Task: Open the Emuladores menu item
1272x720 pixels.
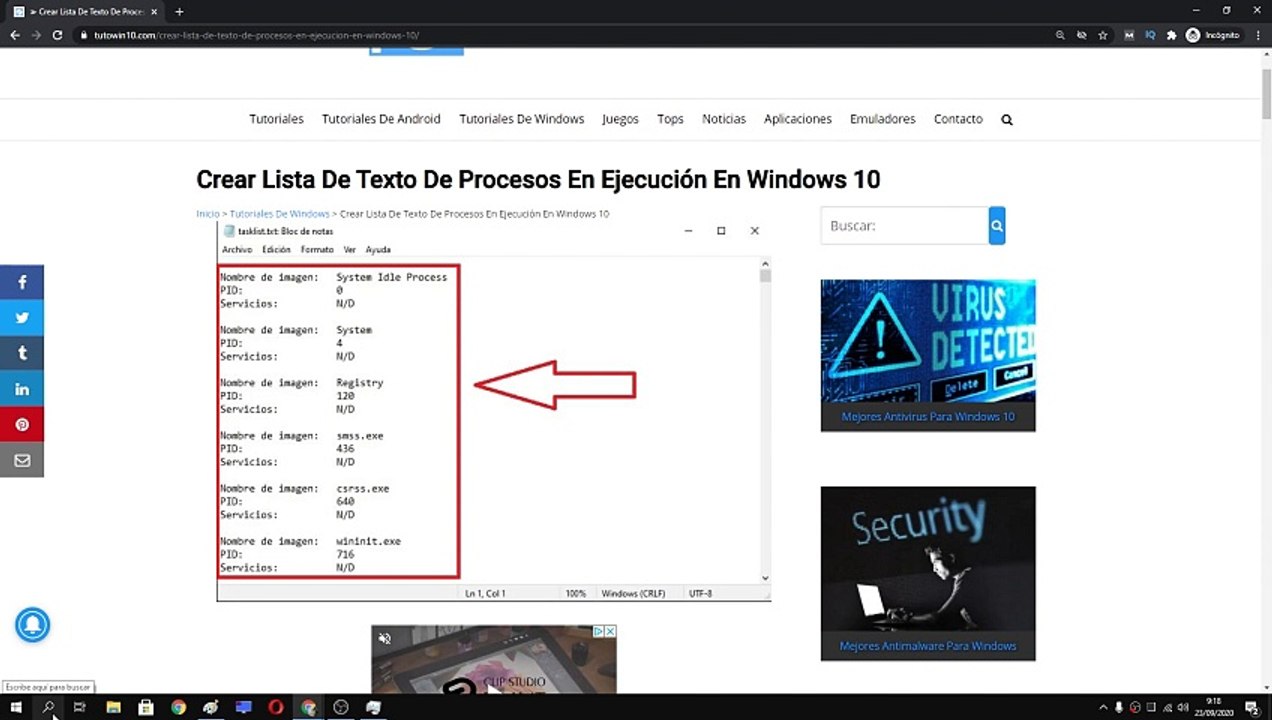Action: pyautogui.click(x=883, y=119)
